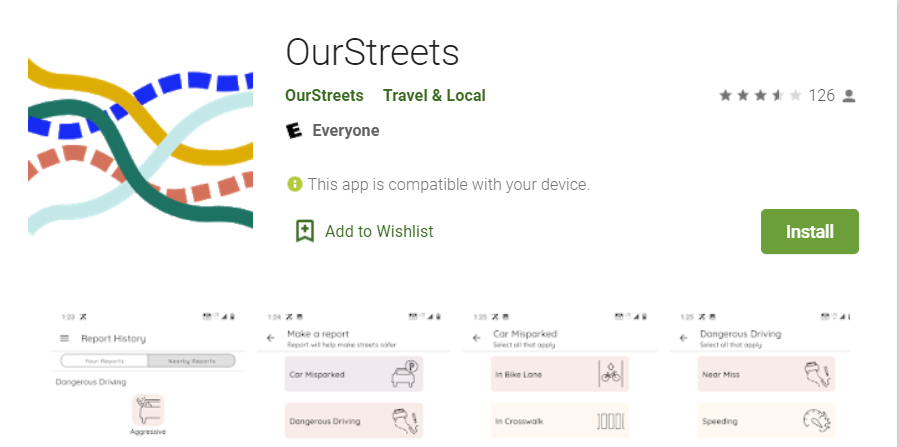Viewport: 899px width, 447px height.
Task: Click the speedometer Speeding icon
Action: [x=818, y=421]
